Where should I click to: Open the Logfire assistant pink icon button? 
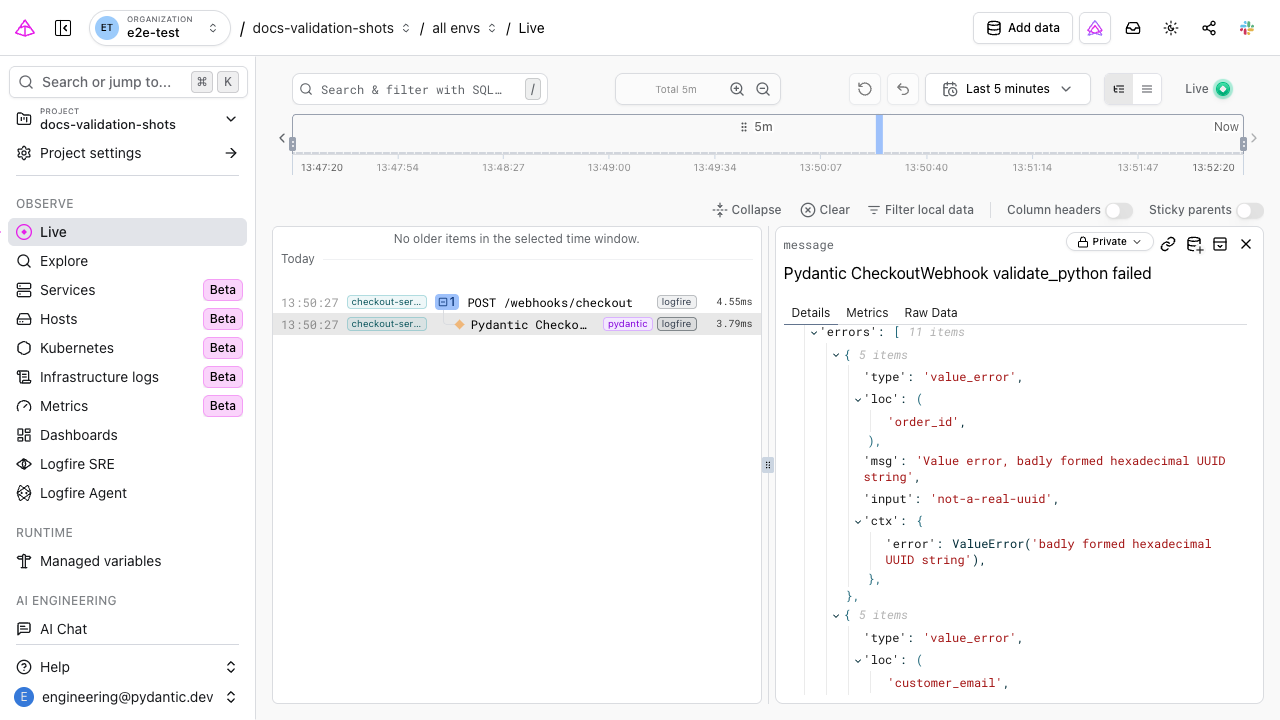point(1095,28)
